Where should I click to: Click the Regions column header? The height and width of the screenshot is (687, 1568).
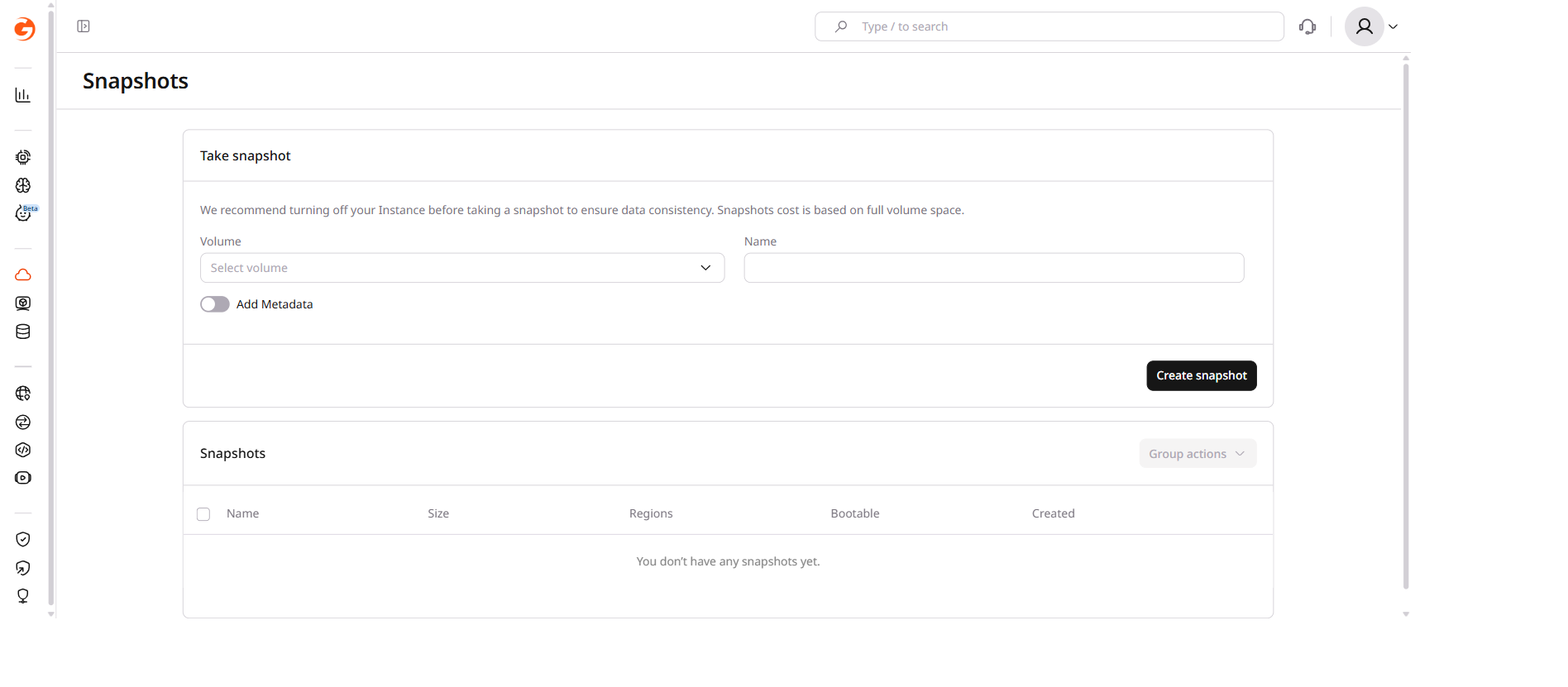pyautogui.click(x=651, y=513)
